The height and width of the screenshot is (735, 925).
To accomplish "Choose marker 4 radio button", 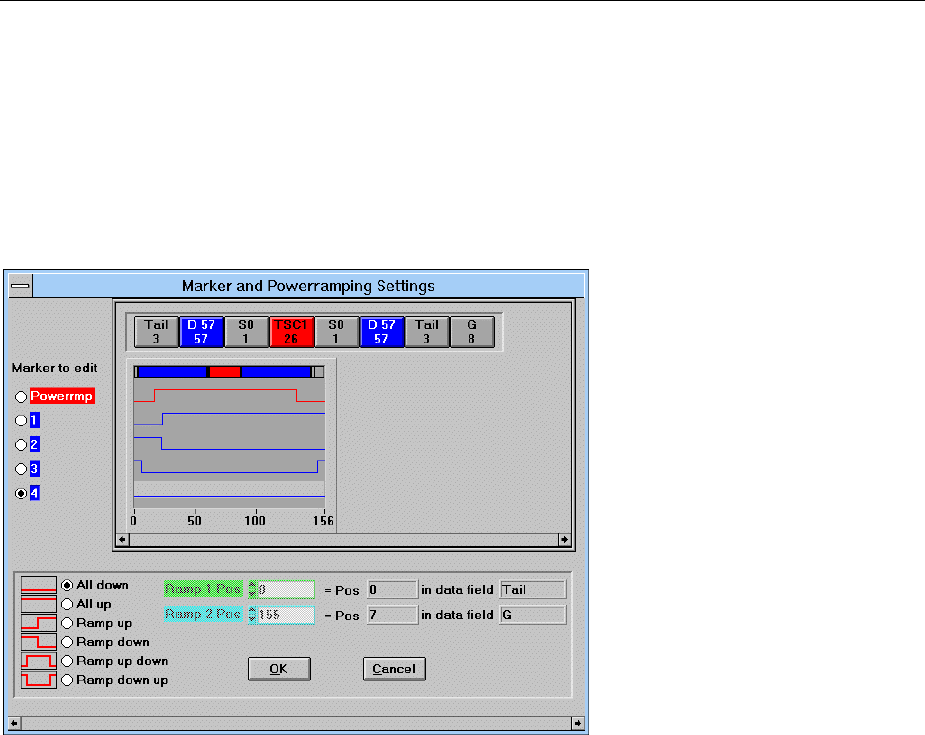I will click(x=21, y=493).
